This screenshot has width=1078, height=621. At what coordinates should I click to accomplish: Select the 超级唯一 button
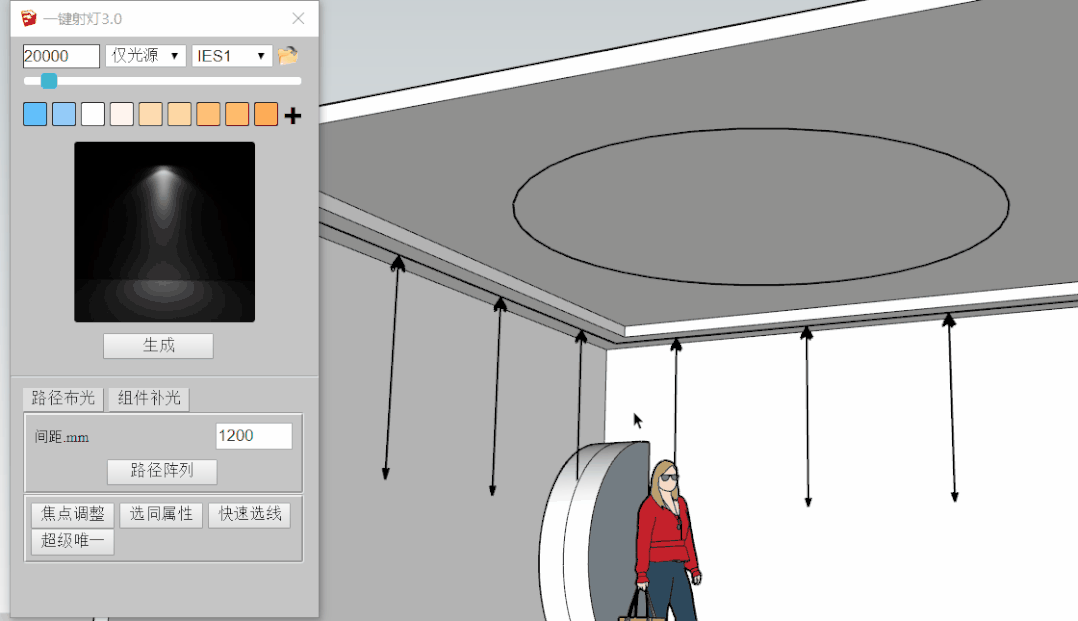point(72,542)
